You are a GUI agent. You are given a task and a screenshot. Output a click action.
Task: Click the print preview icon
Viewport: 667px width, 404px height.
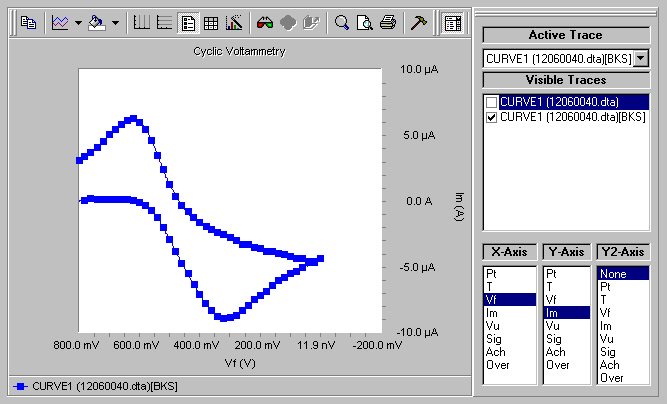(365, 23)
